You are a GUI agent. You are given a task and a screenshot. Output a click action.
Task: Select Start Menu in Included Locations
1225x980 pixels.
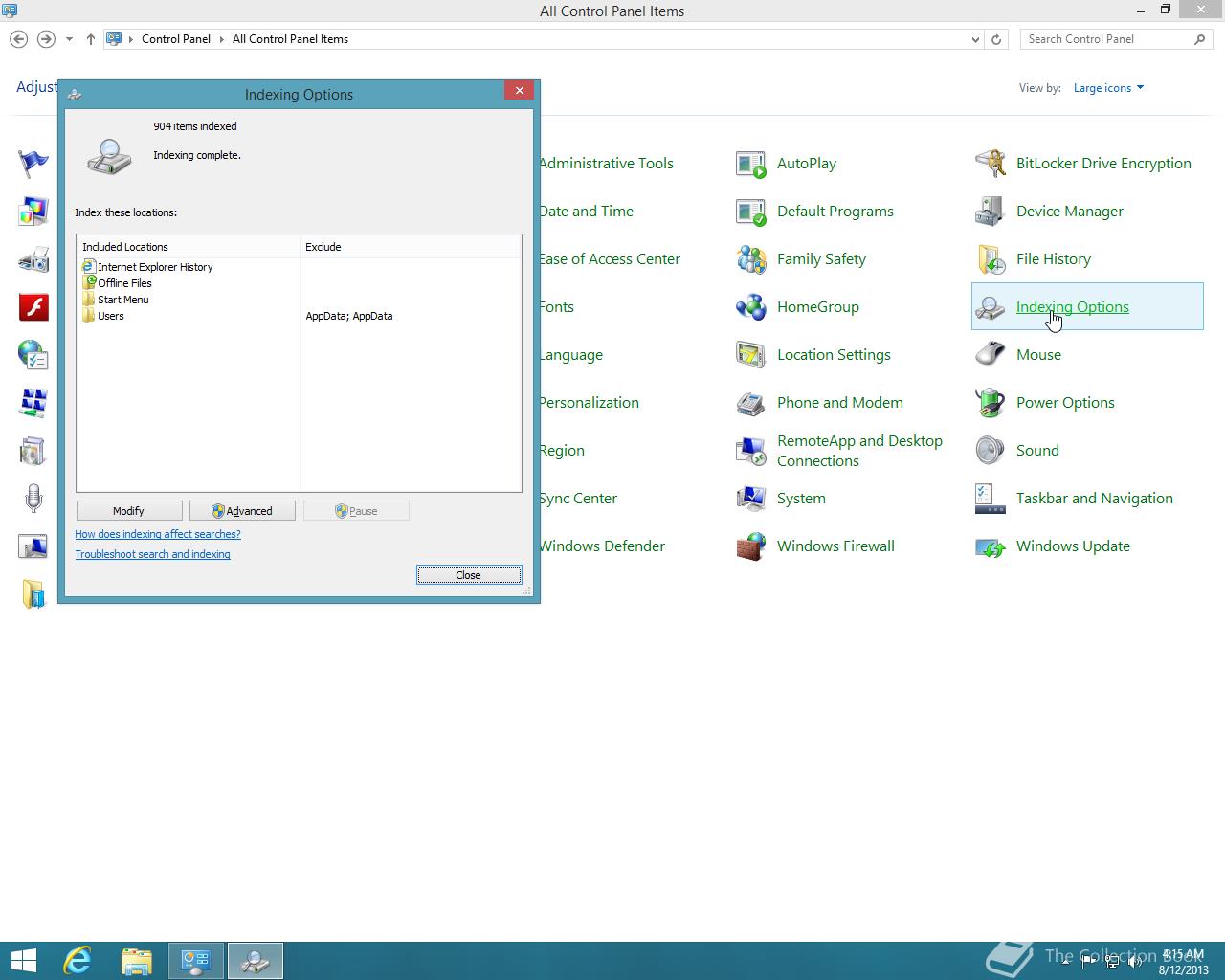click(116, 300)
